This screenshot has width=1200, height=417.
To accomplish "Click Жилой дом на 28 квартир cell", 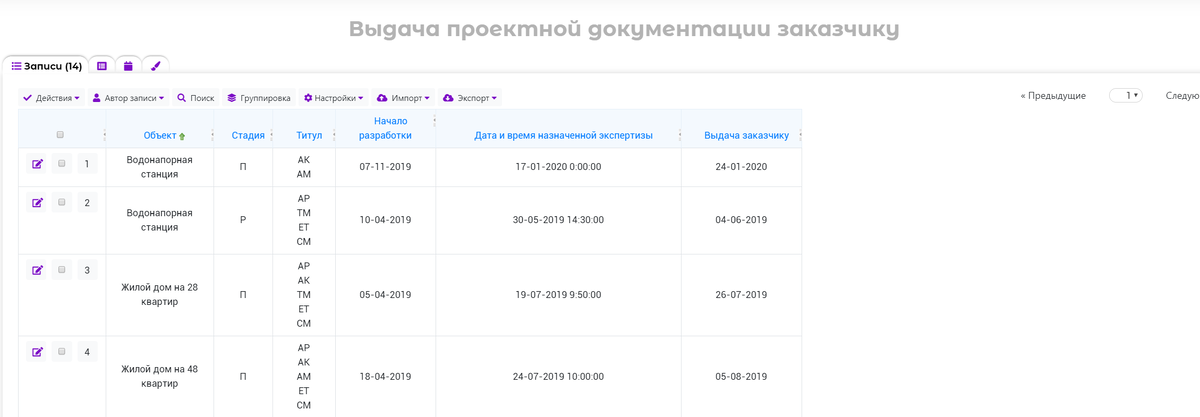I will pyautogui.click(x=159, y=294).
